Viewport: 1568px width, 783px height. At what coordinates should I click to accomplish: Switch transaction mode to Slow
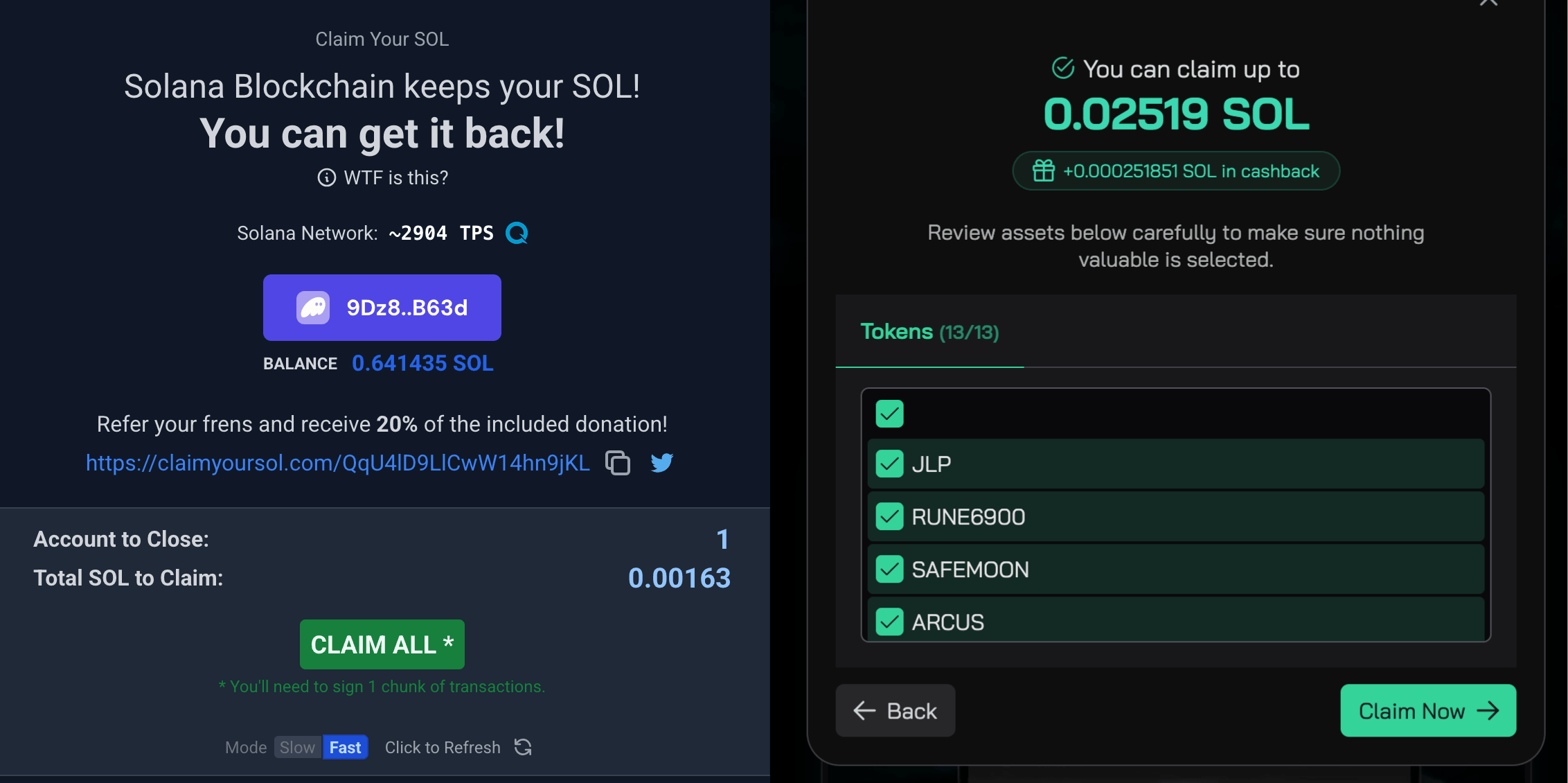click(297, 747)
